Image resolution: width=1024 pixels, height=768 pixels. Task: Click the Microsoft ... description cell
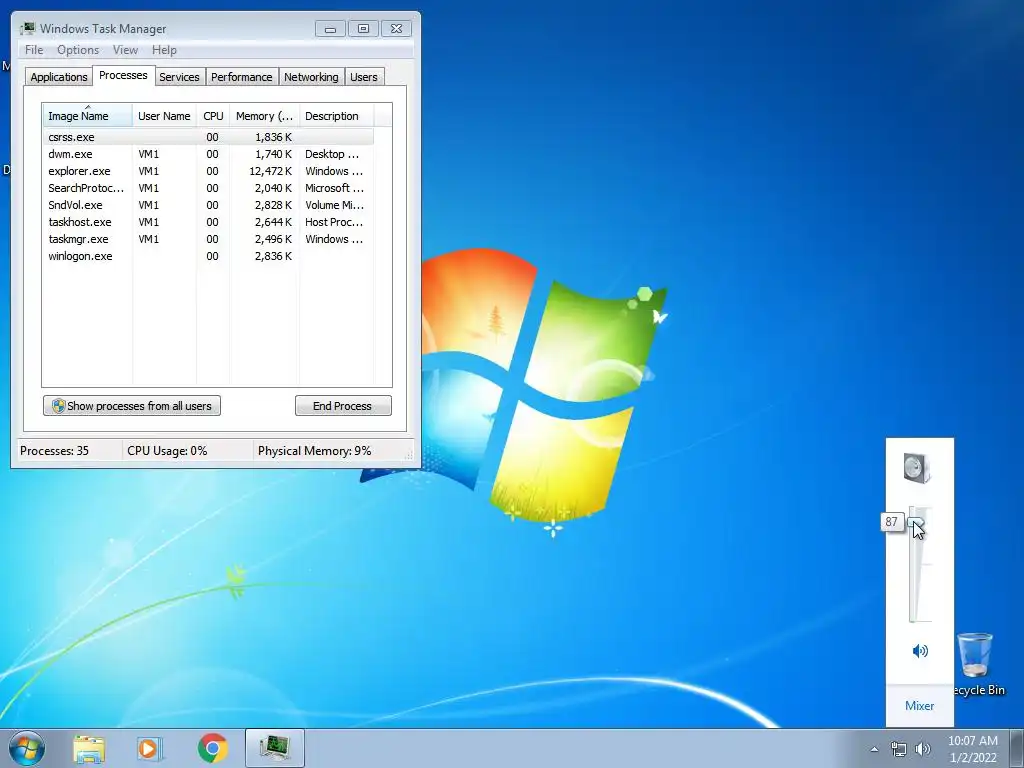pyautogui.click(x=334, y=188)
